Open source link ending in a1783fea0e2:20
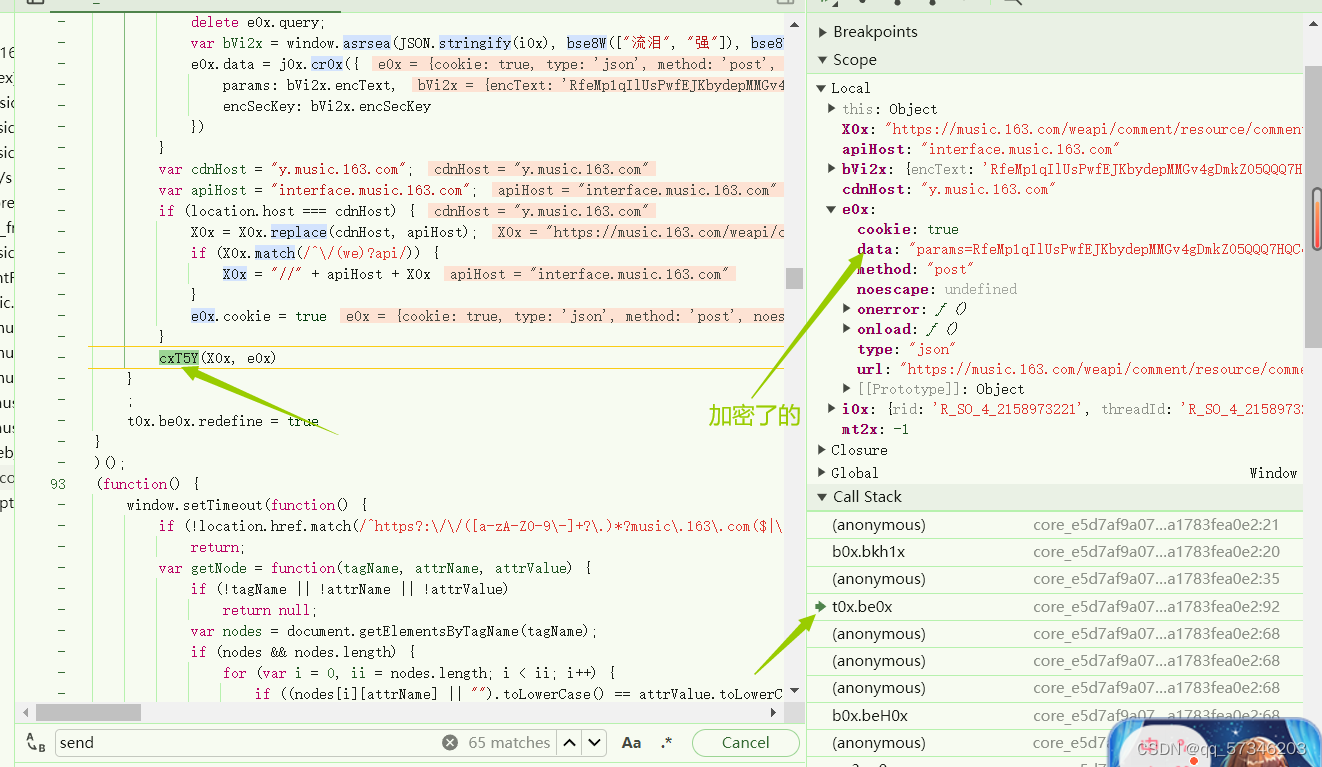The height and width of the screenshot is (767, 1322). click(x=1156, y=552)
